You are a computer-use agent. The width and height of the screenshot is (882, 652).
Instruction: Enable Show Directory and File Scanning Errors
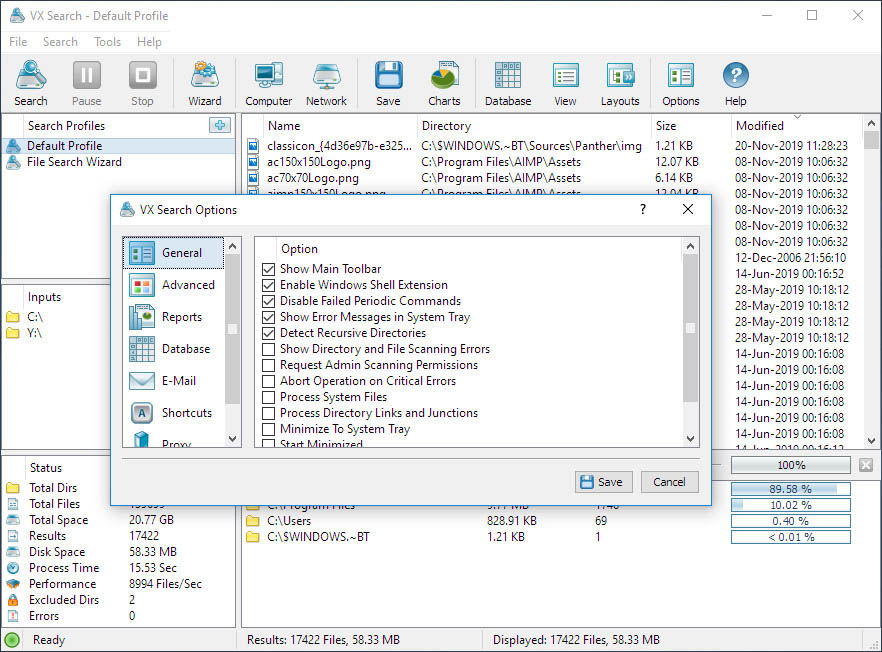click(x=268, y=349)
